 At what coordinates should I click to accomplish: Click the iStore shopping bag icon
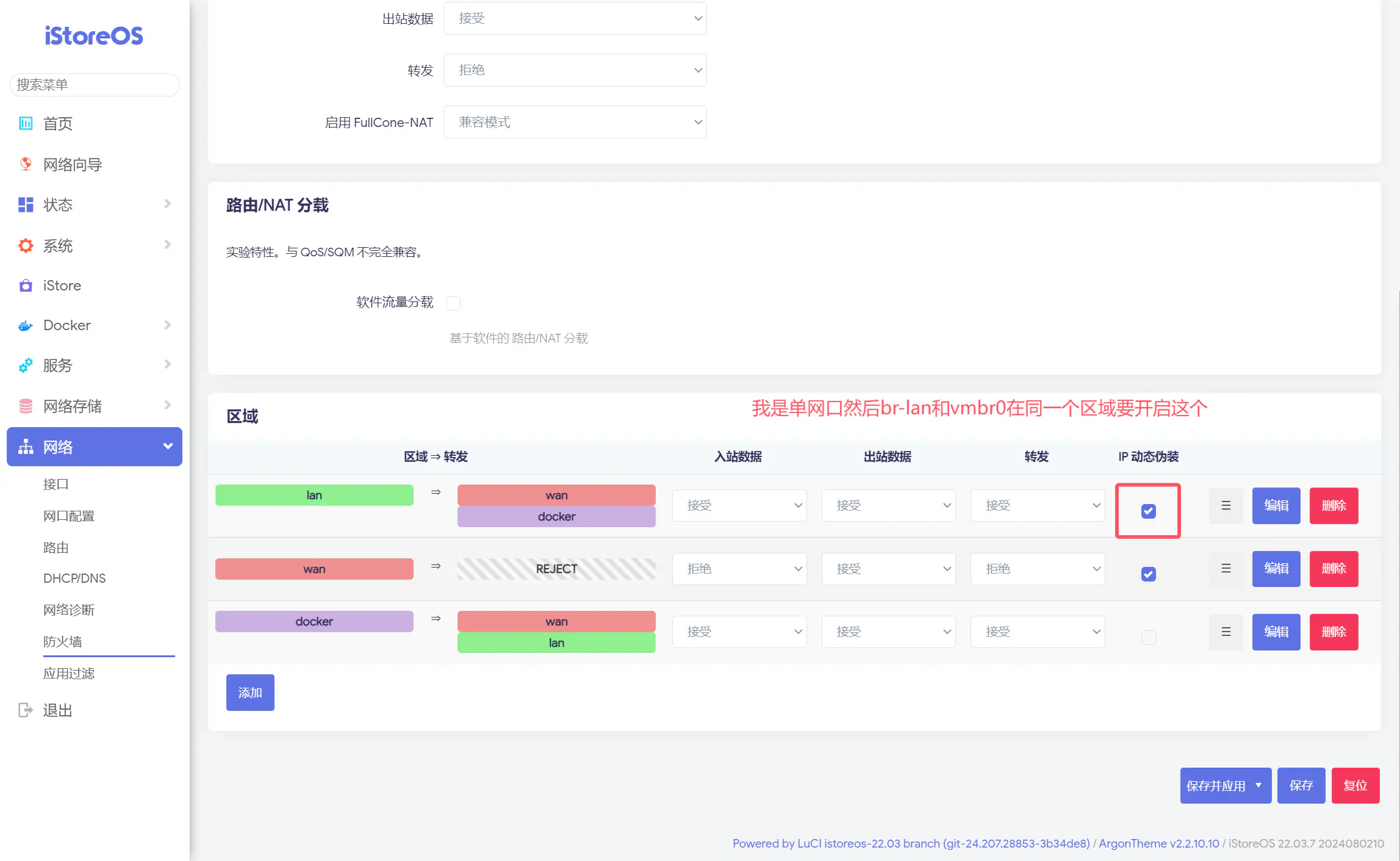[x=26, y=286]
